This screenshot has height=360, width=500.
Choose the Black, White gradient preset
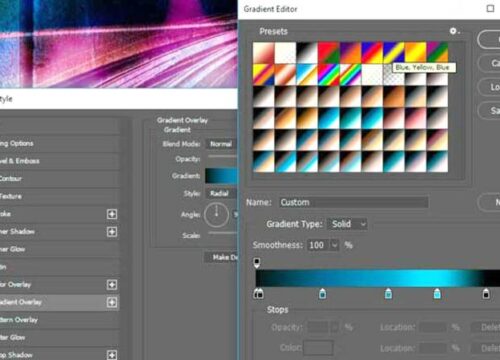point(307,52)
